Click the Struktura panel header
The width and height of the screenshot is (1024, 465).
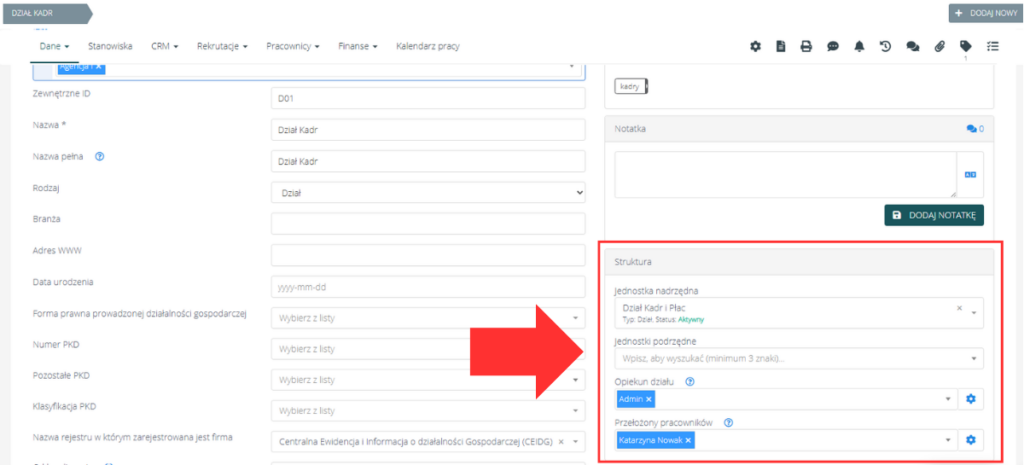coord(799,262)
